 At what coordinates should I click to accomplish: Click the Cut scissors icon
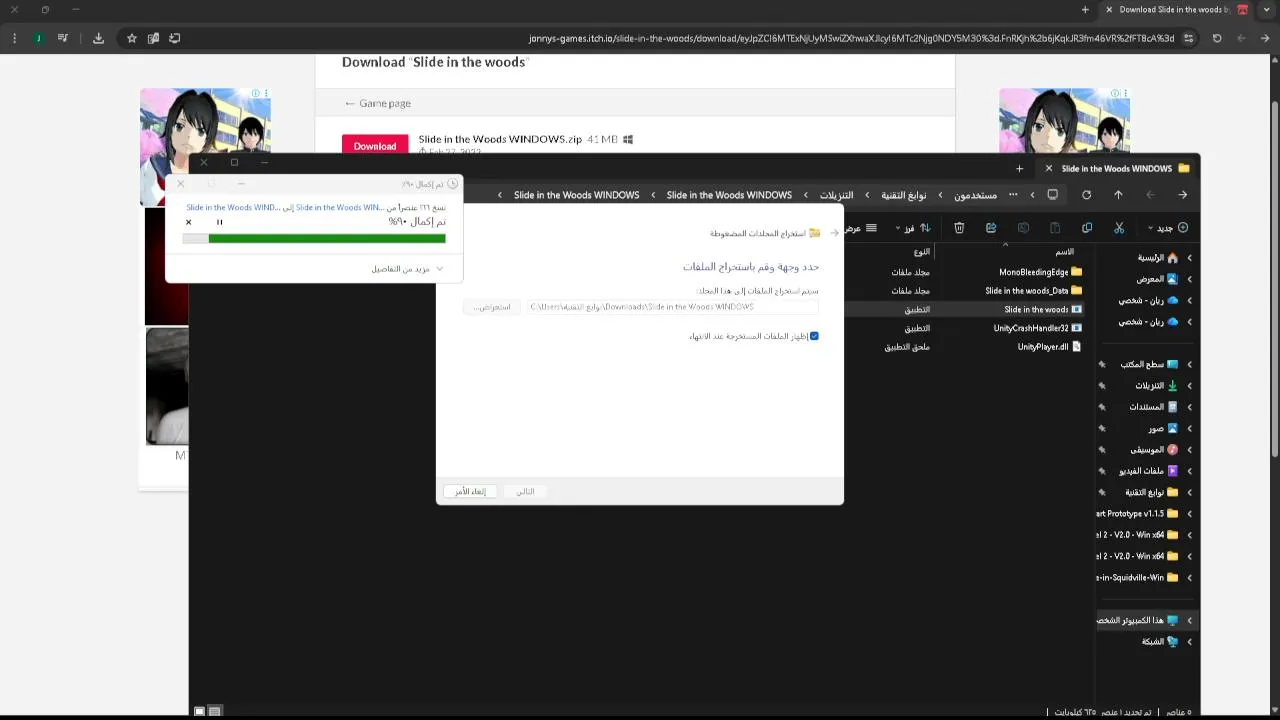[x=1119, y=228]
